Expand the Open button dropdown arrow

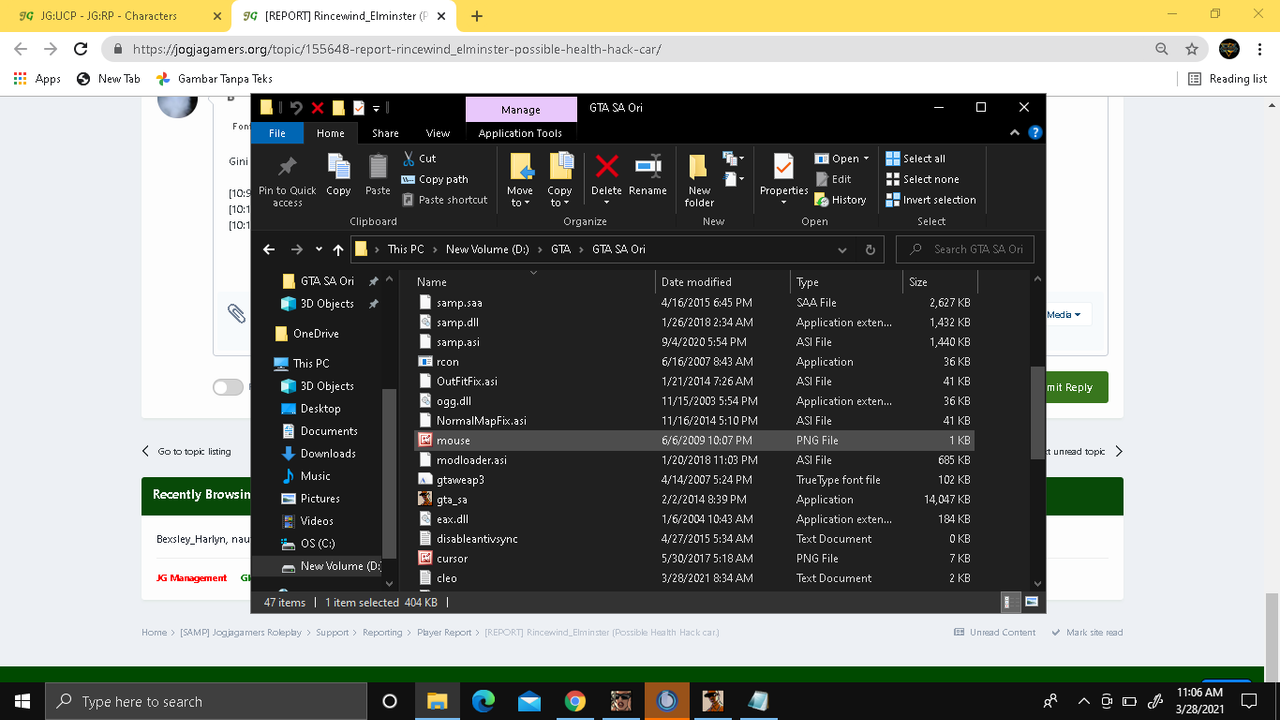866,158
